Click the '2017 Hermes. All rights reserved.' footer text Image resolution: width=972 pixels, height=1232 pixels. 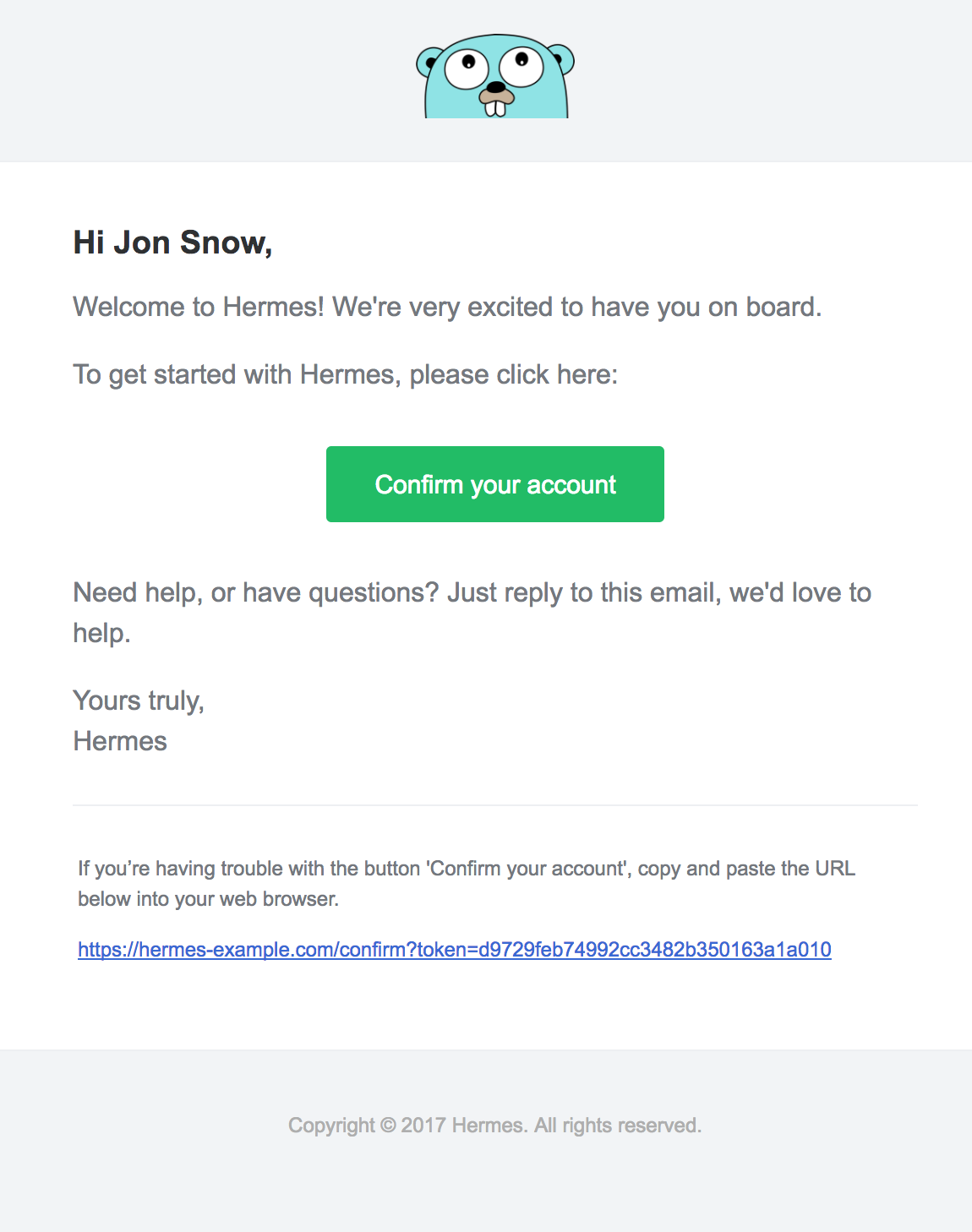pyautogui.click(x=551, y=1126)
